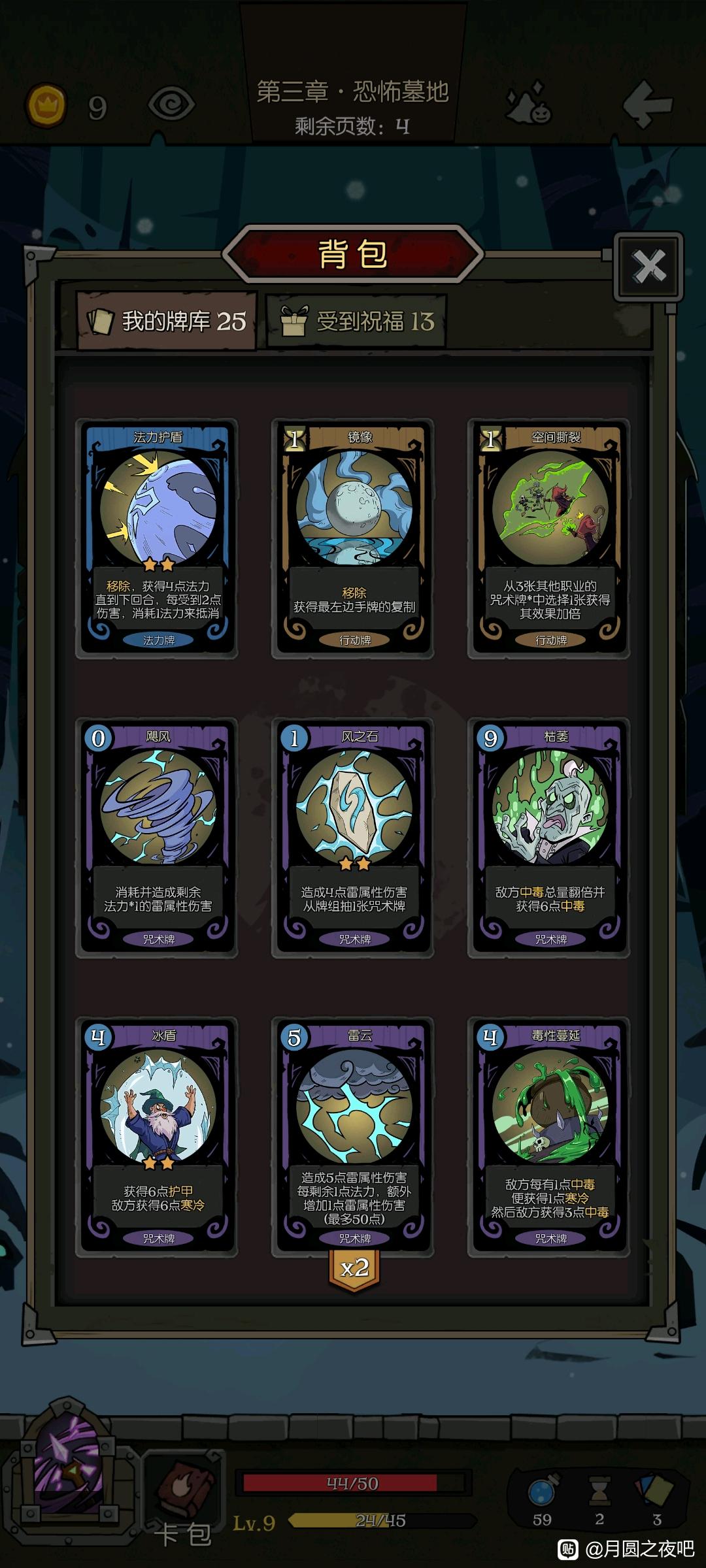Select the 风之石 card
The height and width of the screenshot is (1568, 706).
353,838
